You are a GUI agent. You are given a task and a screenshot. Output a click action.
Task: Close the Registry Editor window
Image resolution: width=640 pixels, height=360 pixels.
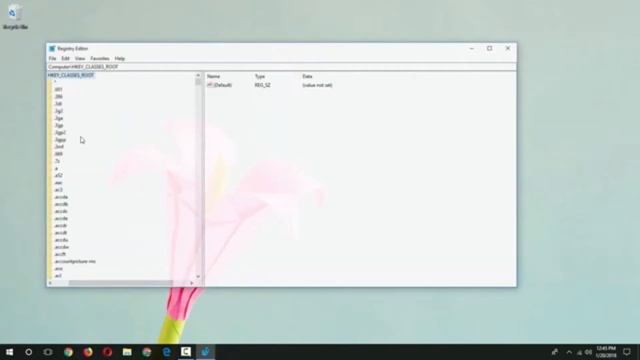508,48
